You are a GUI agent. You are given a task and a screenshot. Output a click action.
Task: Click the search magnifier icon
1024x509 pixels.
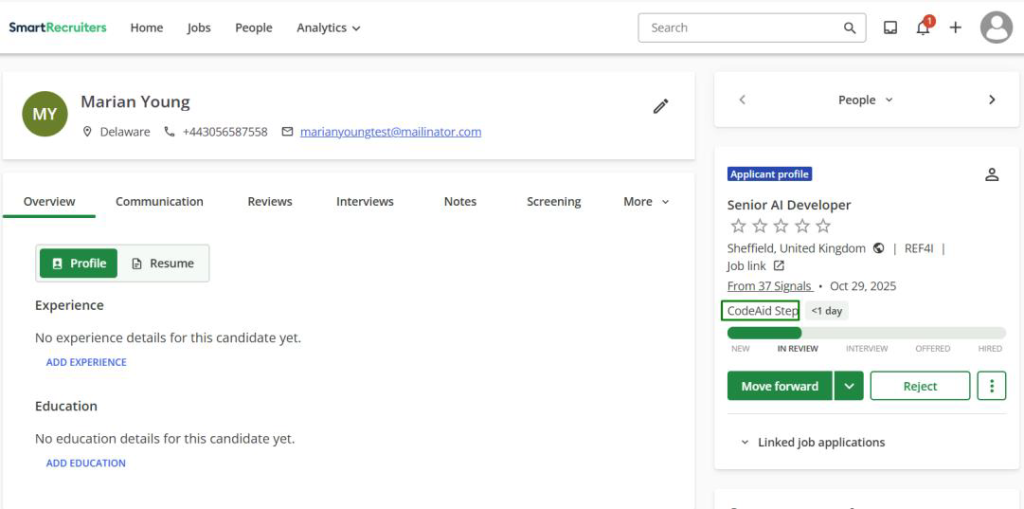(850, 28)
